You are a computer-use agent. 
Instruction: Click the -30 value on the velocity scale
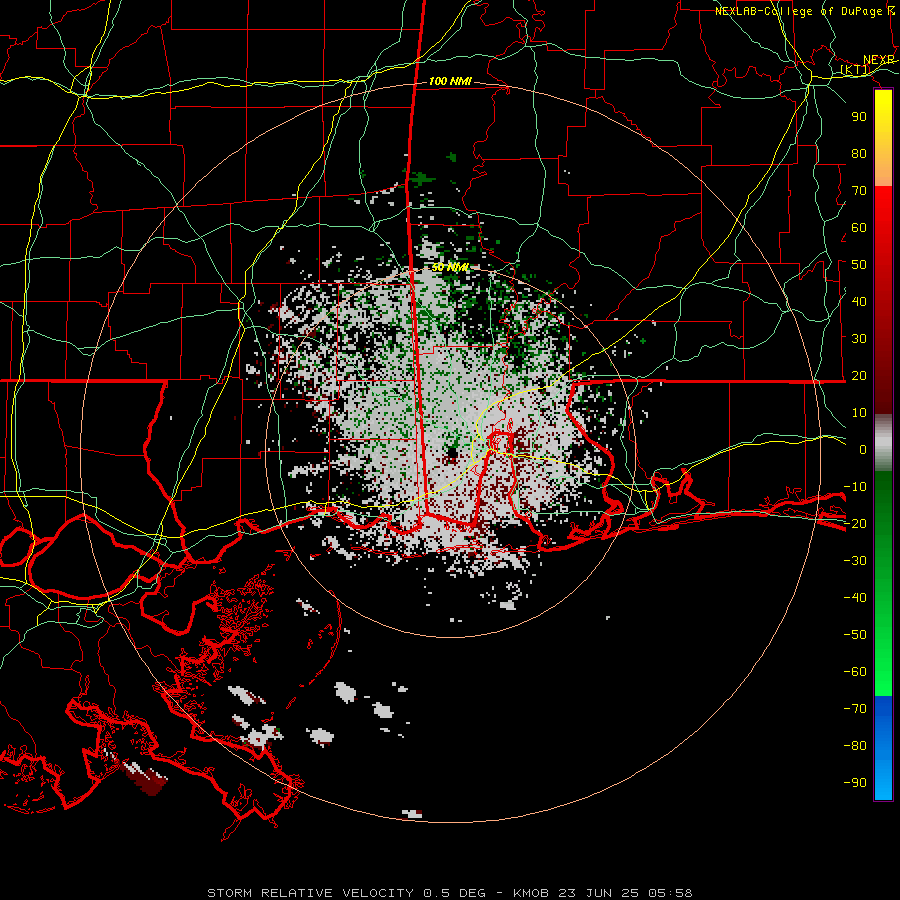coord(855,561)
